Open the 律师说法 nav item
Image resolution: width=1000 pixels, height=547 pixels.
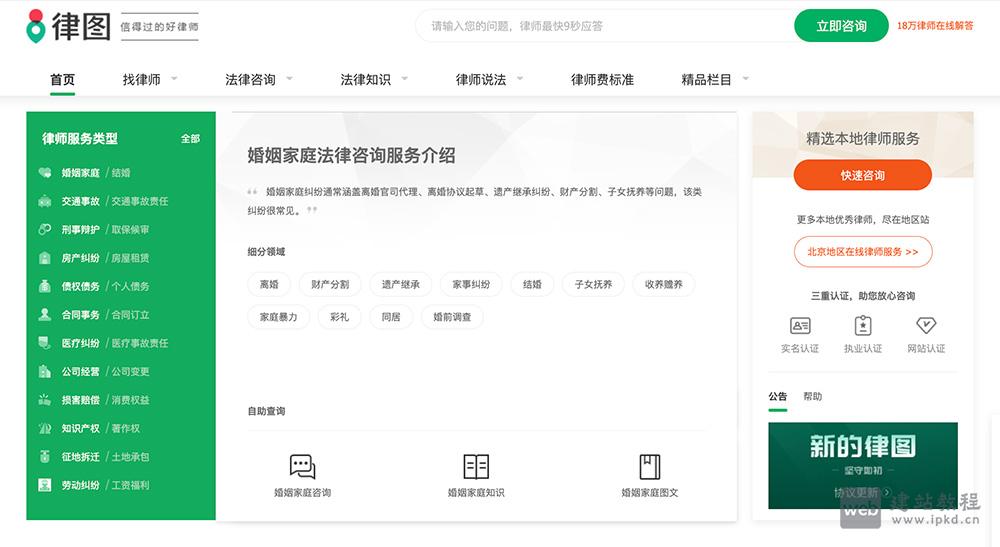coord(481,80)
